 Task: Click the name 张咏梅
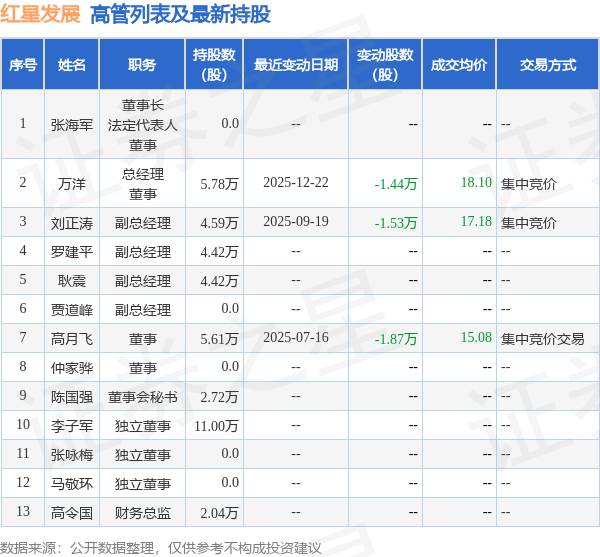point(72,455)
